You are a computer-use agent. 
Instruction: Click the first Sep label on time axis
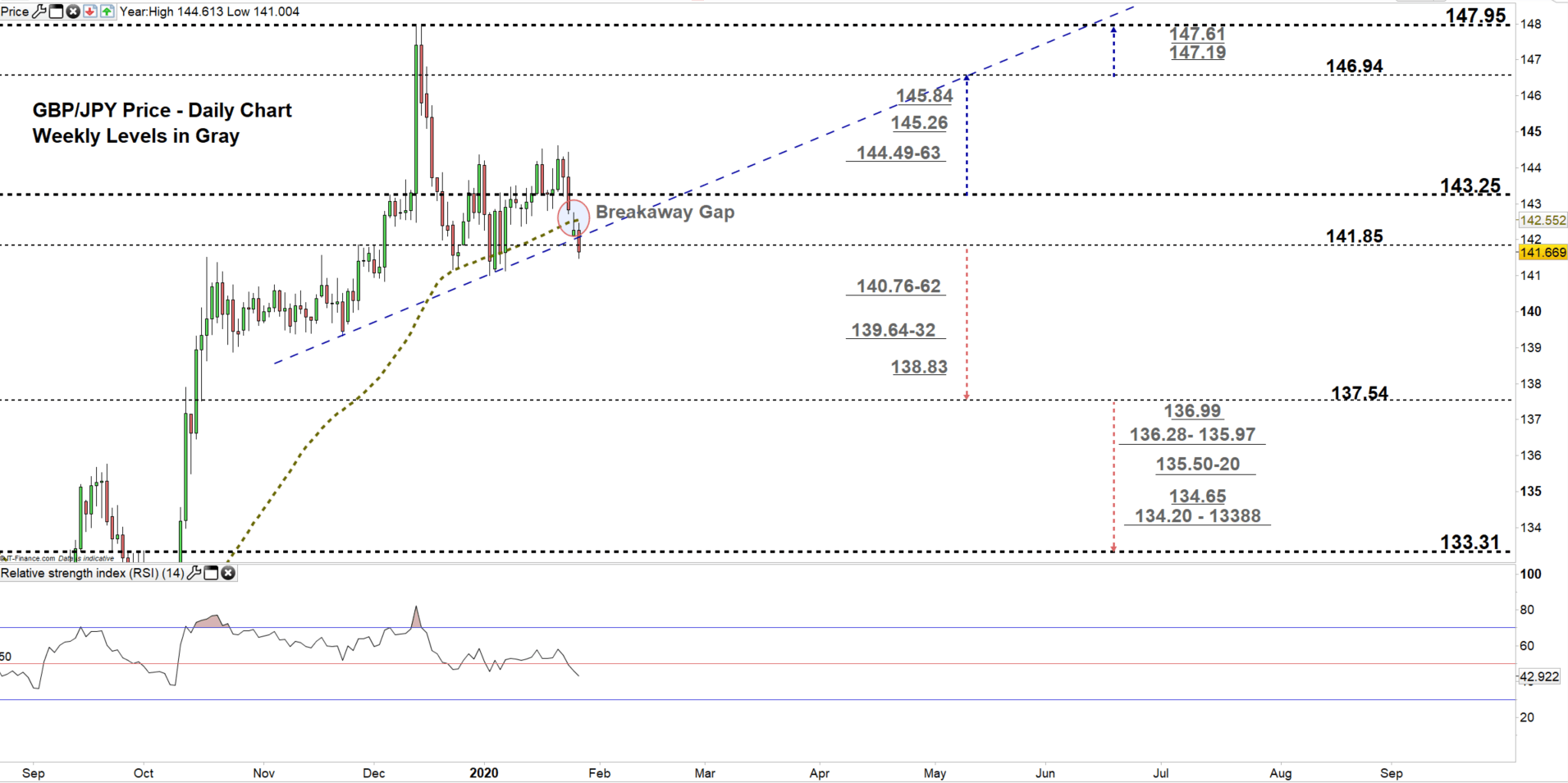coord(34,773)
